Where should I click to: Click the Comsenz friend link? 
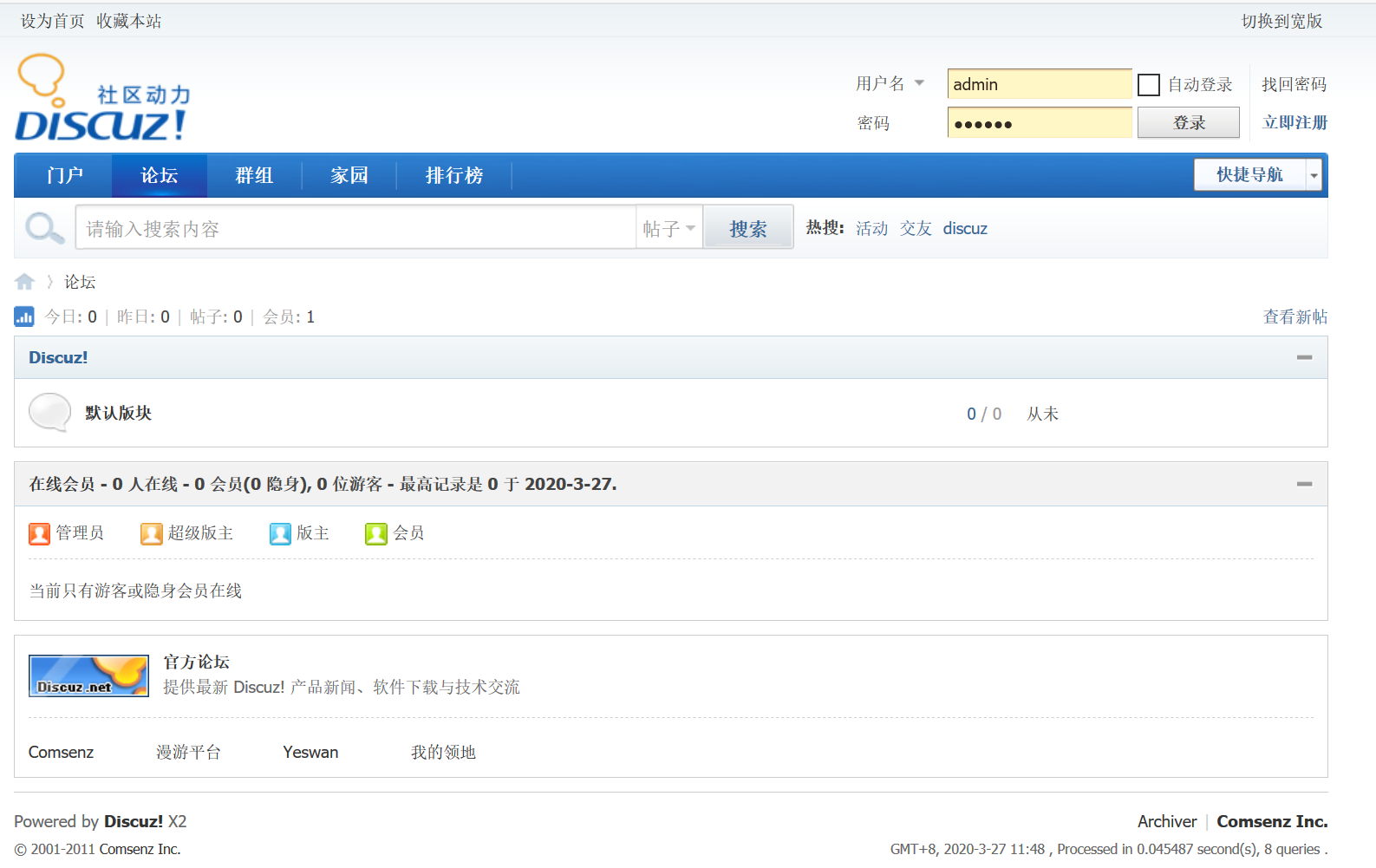tap(61, 752)
